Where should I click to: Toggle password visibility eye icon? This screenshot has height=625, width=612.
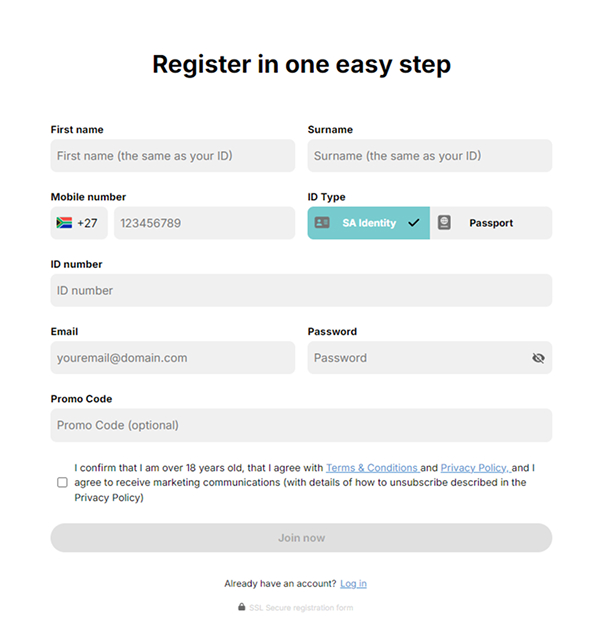pyautogui.click(x=538, y=358)
